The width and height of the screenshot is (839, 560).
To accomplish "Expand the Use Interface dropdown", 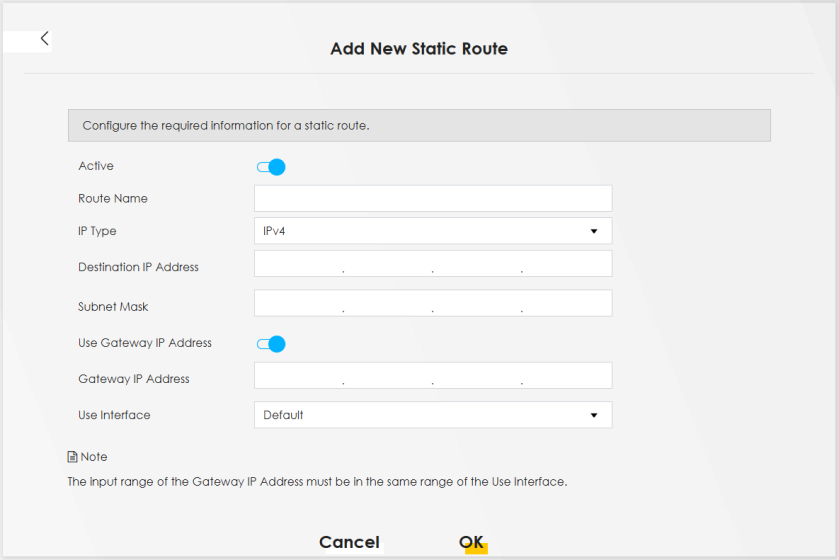I will pyautogui.click(x=432, y=415).
